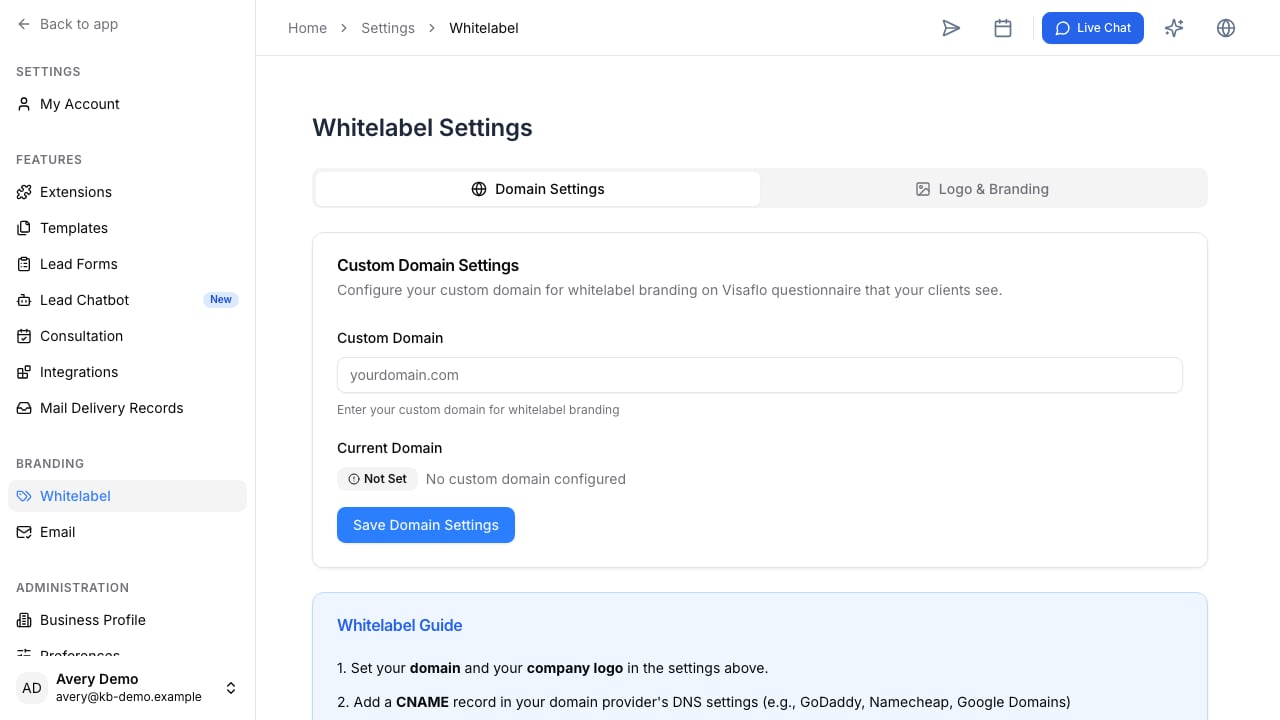This screenshot has height=720, width=1280.
Task: Click the Mail Delivery Records inbox icon
Action: pos(24,408)
